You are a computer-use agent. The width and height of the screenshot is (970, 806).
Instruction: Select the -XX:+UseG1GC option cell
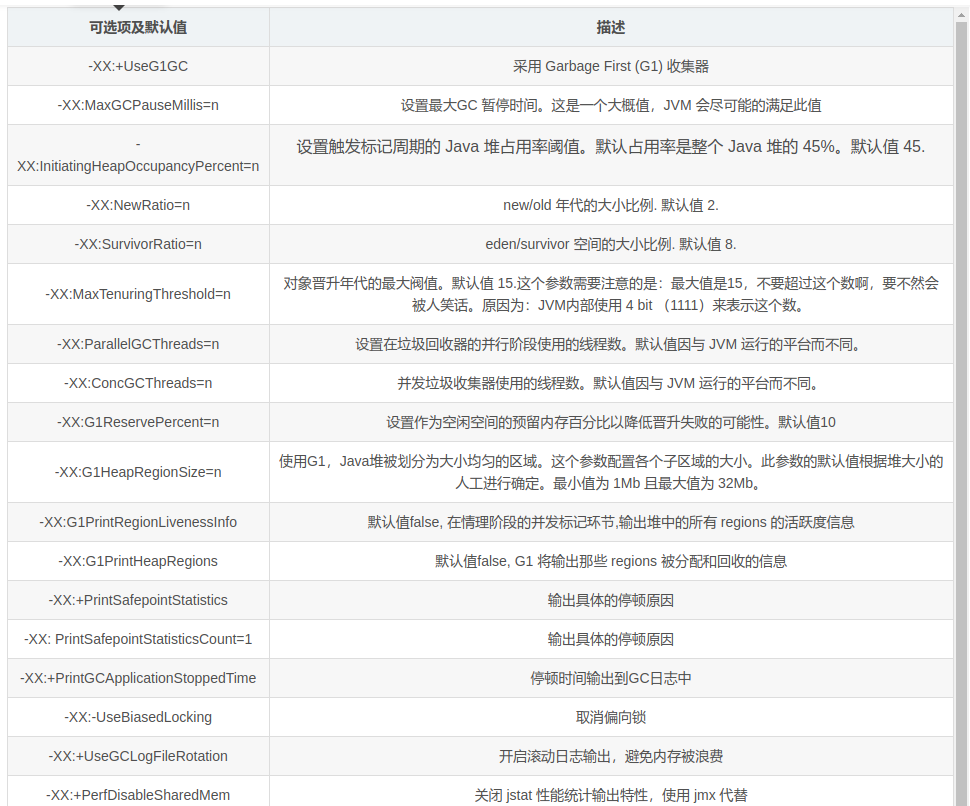coord(138,67)
